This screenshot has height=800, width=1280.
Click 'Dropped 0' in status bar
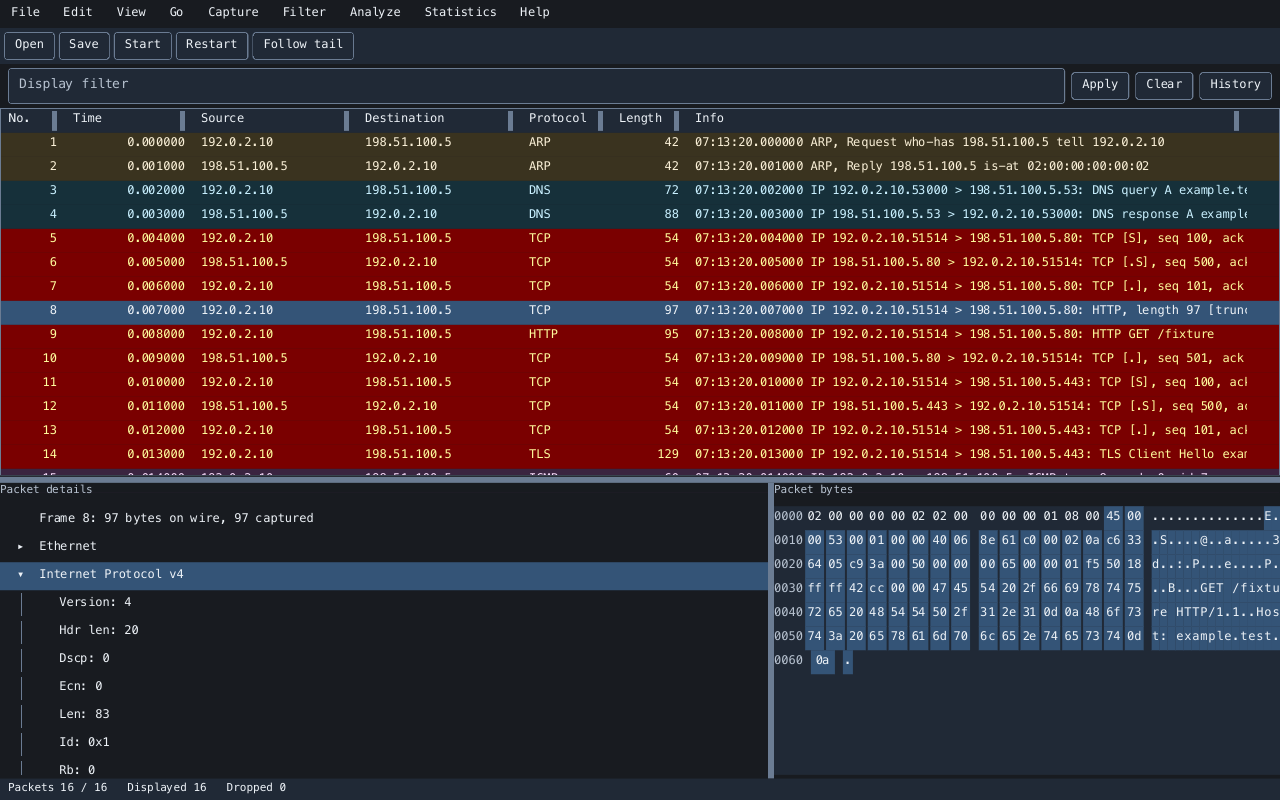(256, 788)
